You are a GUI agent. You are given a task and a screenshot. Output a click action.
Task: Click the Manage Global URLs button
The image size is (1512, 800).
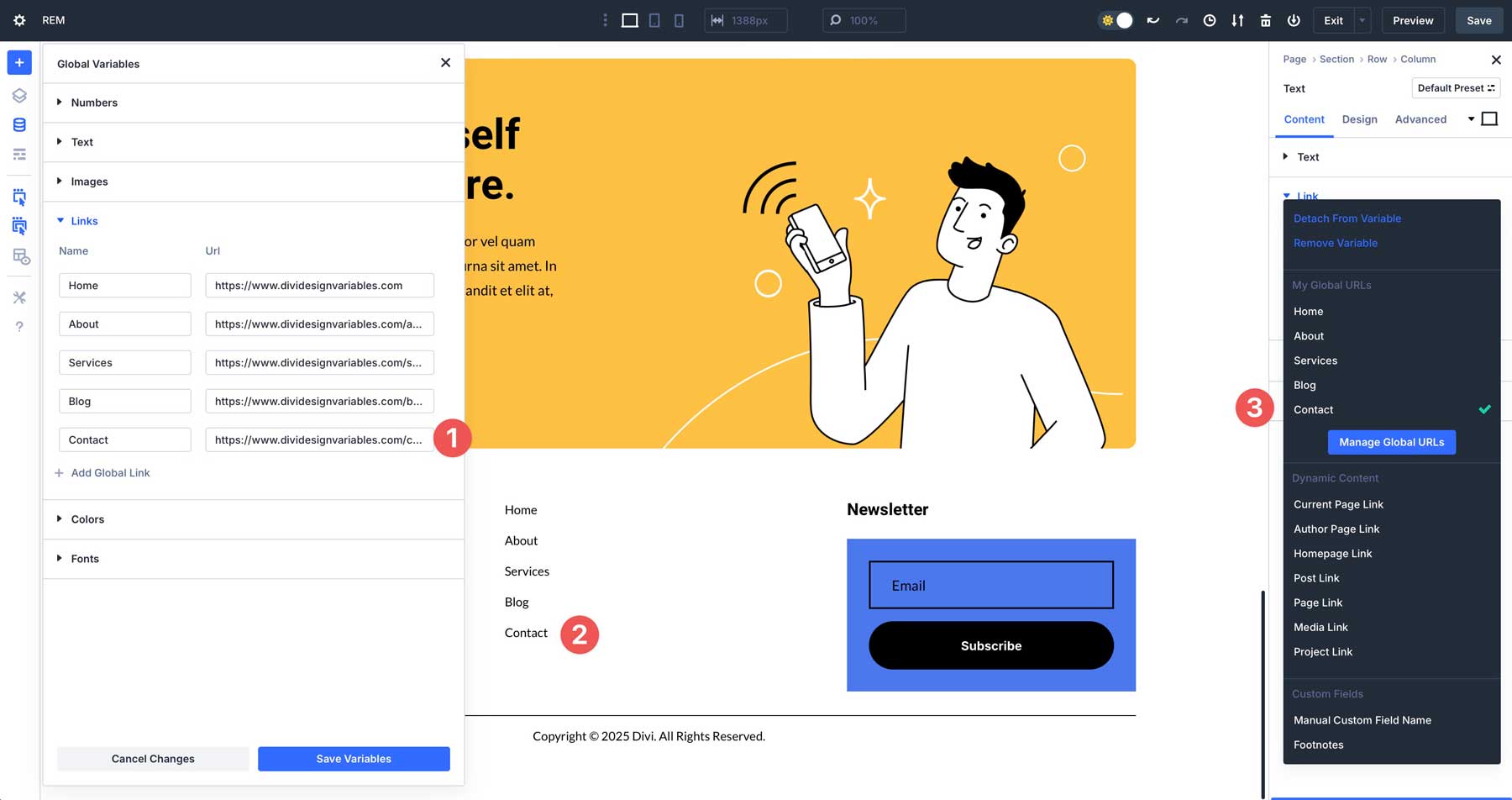click(1391, 441)
